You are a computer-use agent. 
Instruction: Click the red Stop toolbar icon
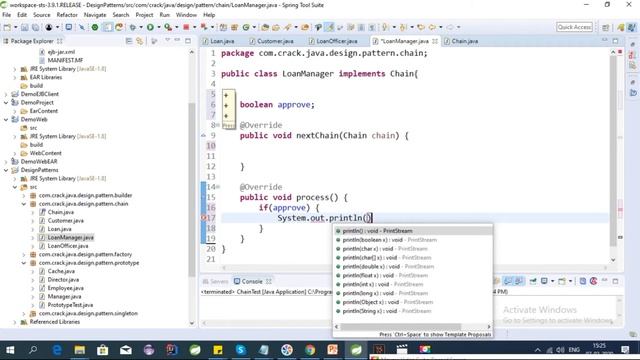click(186, 27)
